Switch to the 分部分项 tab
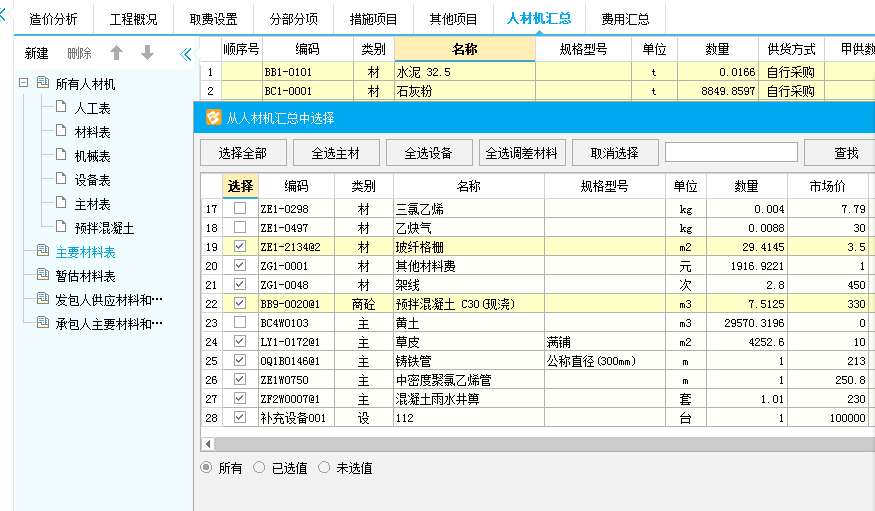Image resolution: width=875 pixels, height=511 pixels. 294,19
